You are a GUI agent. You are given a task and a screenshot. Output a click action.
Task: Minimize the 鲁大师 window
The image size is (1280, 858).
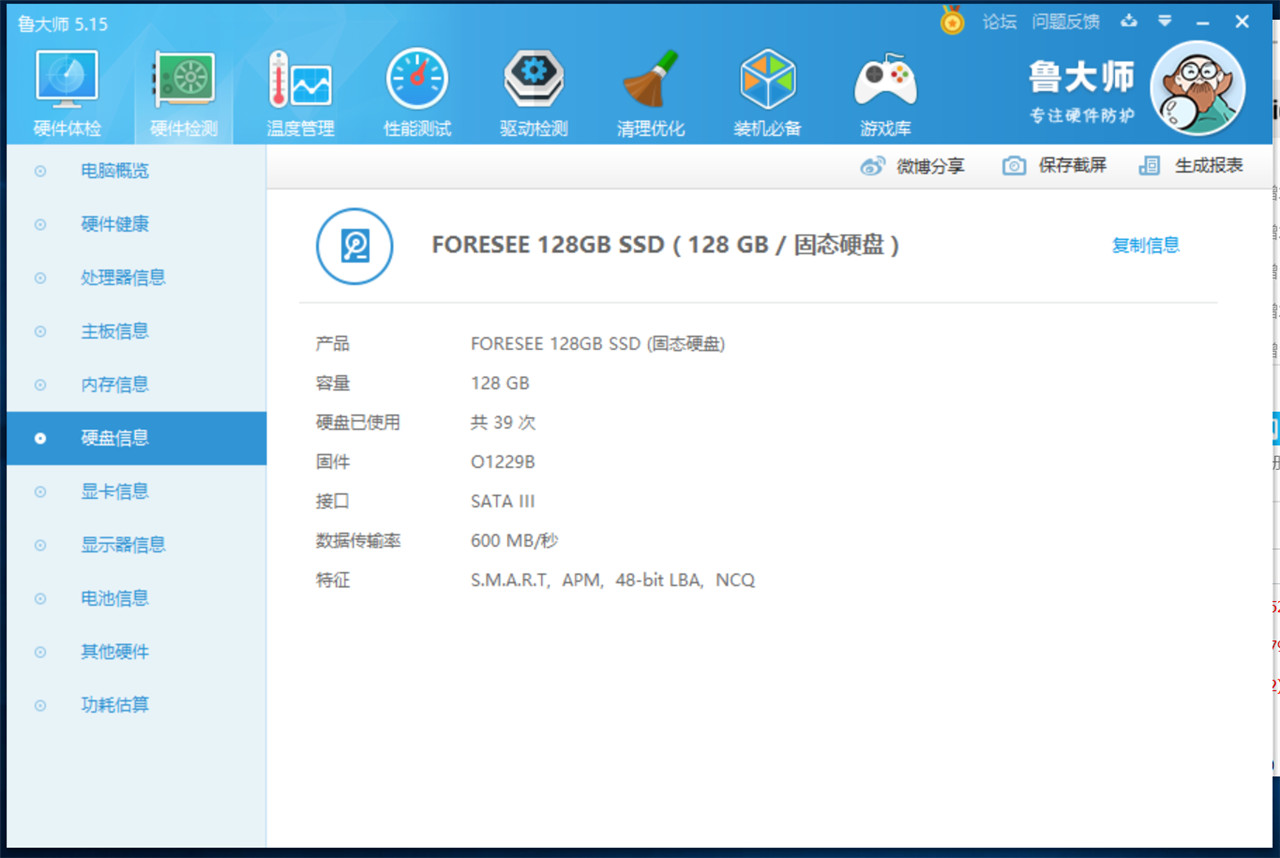1203,22
